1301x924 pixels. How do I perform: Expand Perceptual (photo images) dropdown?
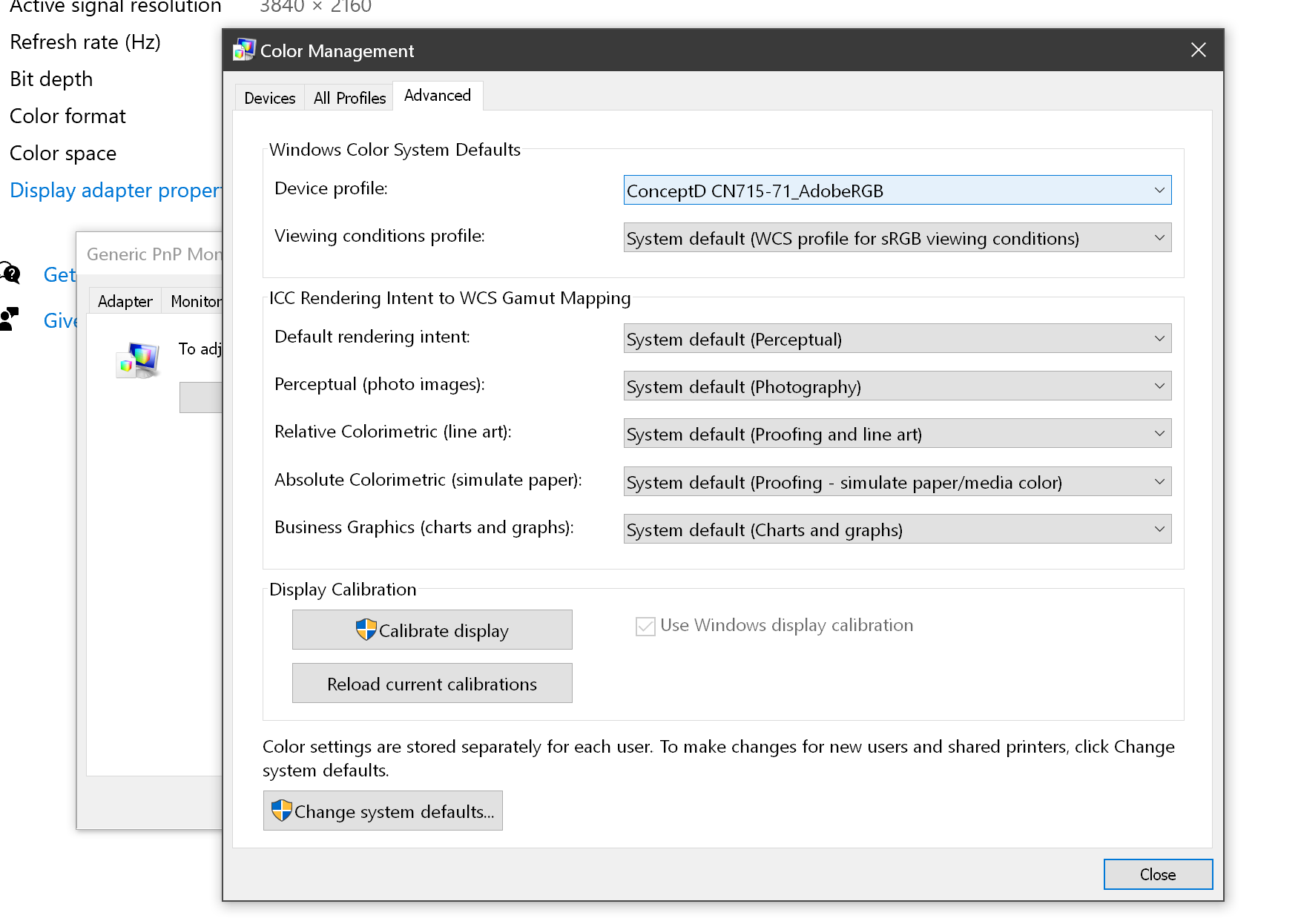point(897,386)
